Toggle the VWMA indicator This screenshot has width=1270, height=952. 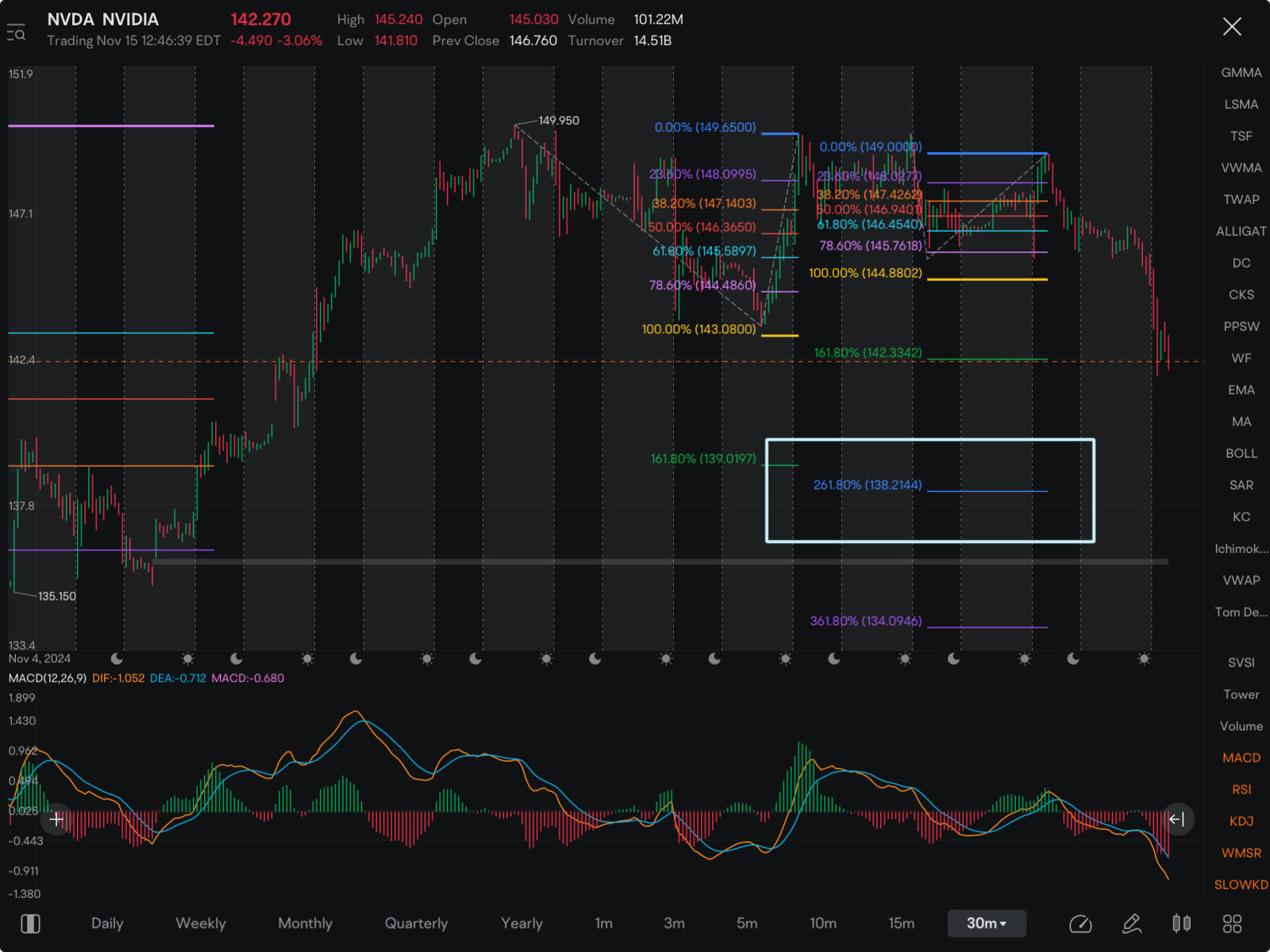(1241, 167)
